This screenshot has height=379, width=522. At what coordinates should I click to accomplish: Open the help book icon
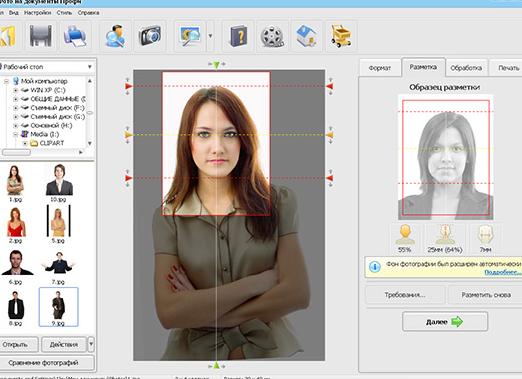pos(239,35)
